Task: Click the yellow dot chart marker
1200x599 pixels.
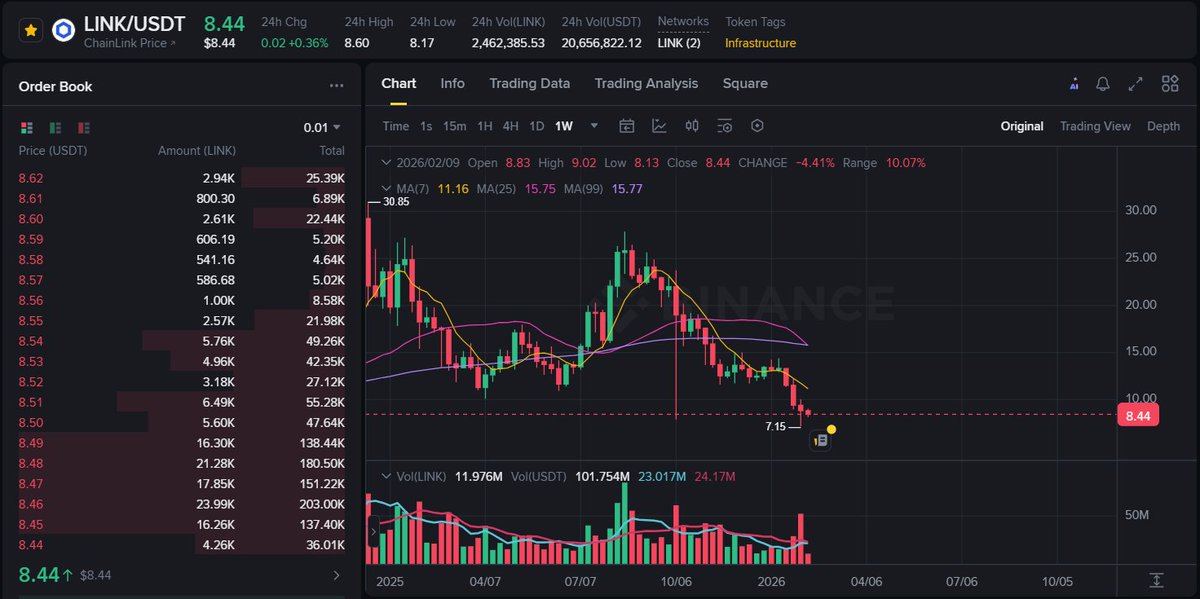Action: coord(831,430)
